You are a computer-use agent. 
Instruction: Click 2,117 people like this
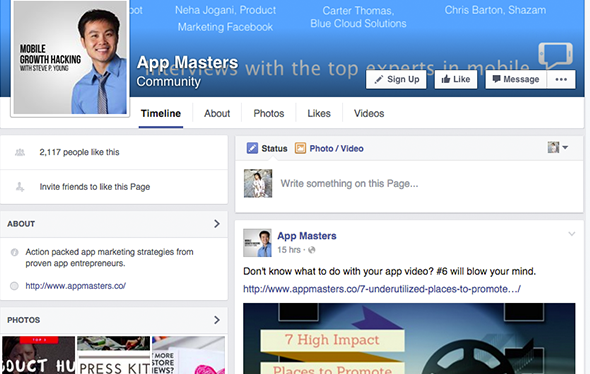[x=79, y=152]
